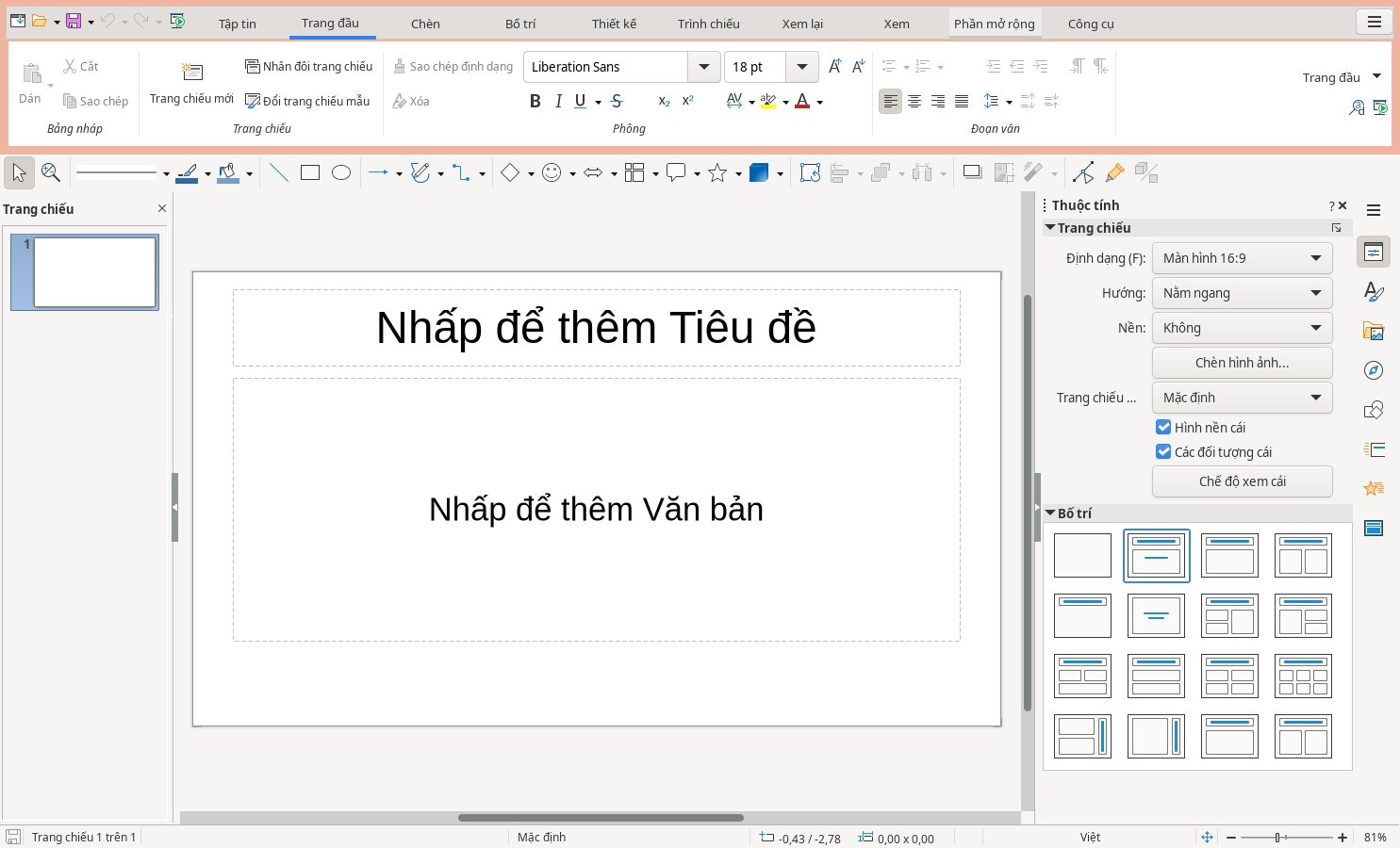Open the Định dạng Màn hình 16:9 dropdown
The width and height of the screenshot is (1400, 848).
pyautogui.click(x=1243, y=258)
